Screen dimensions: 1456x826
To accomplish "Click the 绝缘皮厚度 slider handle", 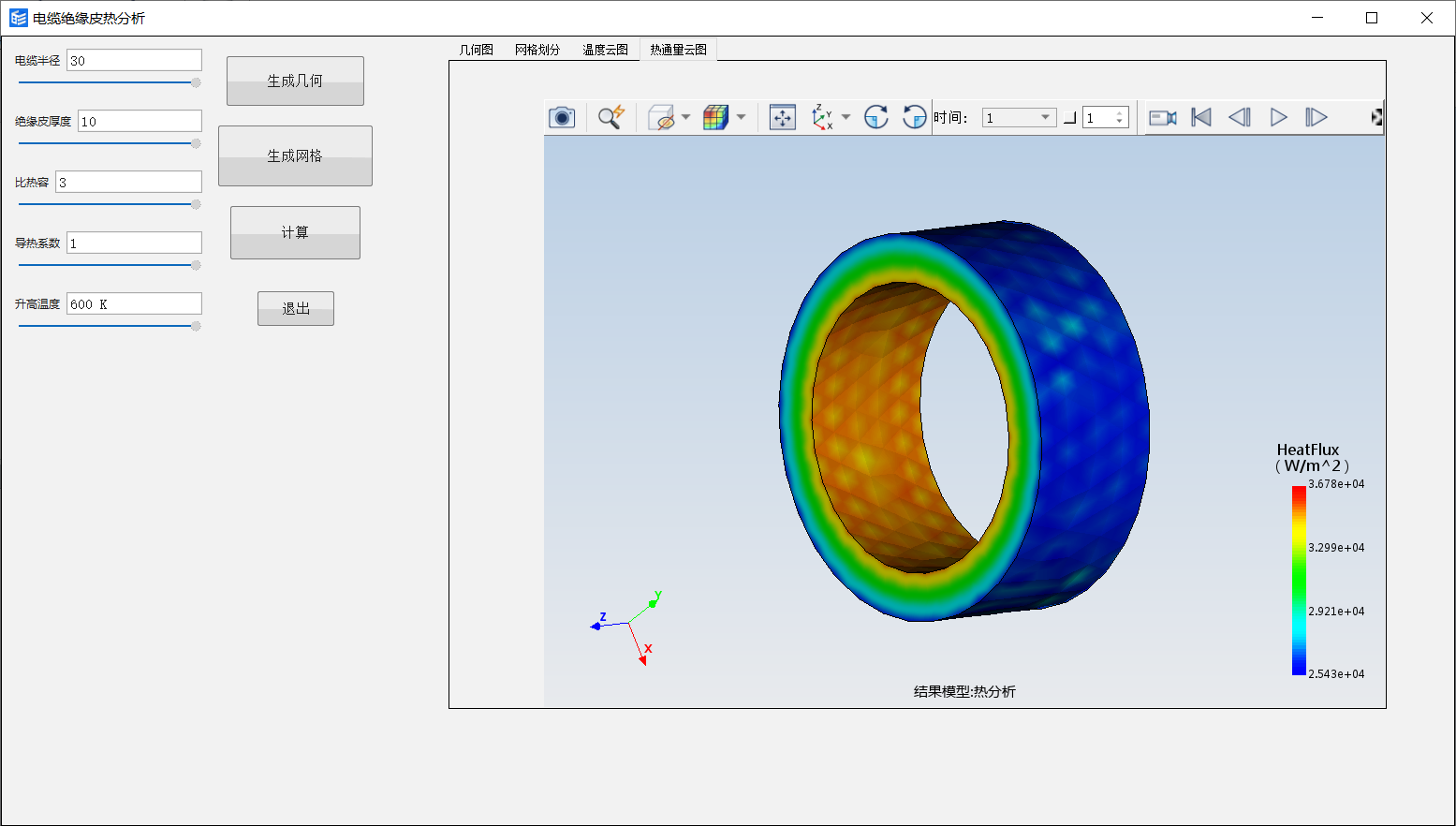I will pyautogui.click(x=196, y=143).
